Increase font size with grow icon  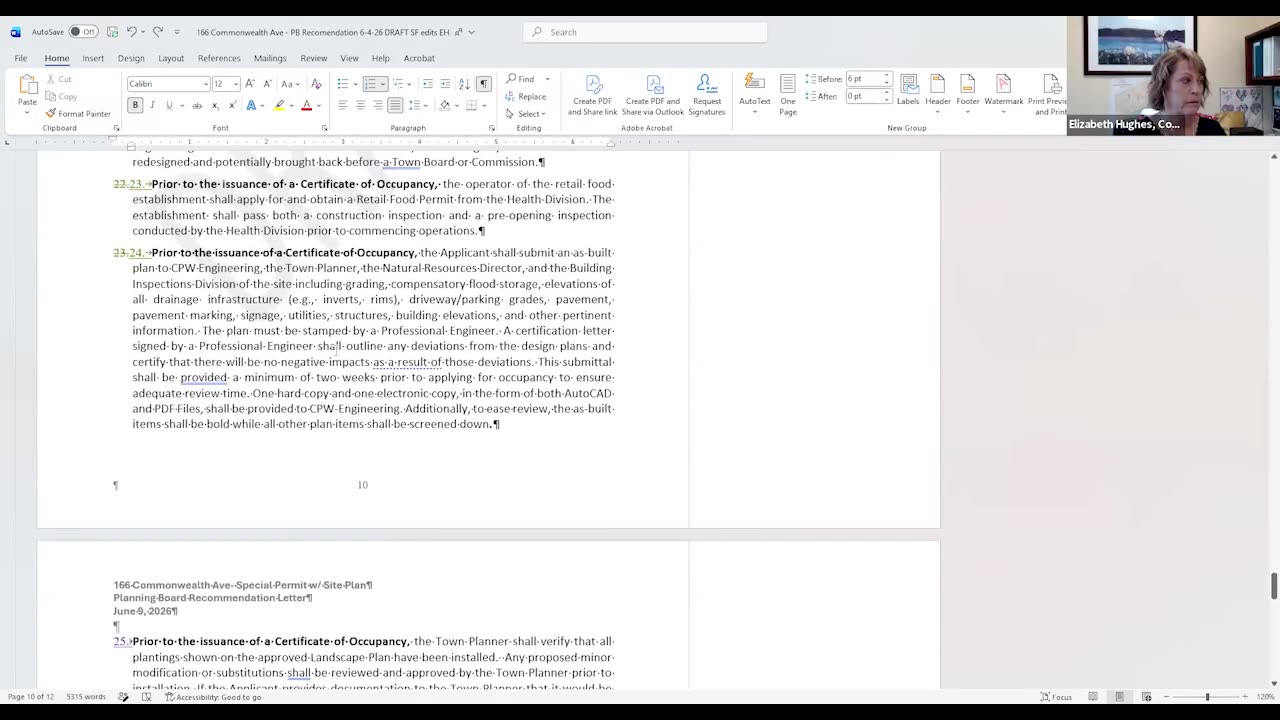250,84
